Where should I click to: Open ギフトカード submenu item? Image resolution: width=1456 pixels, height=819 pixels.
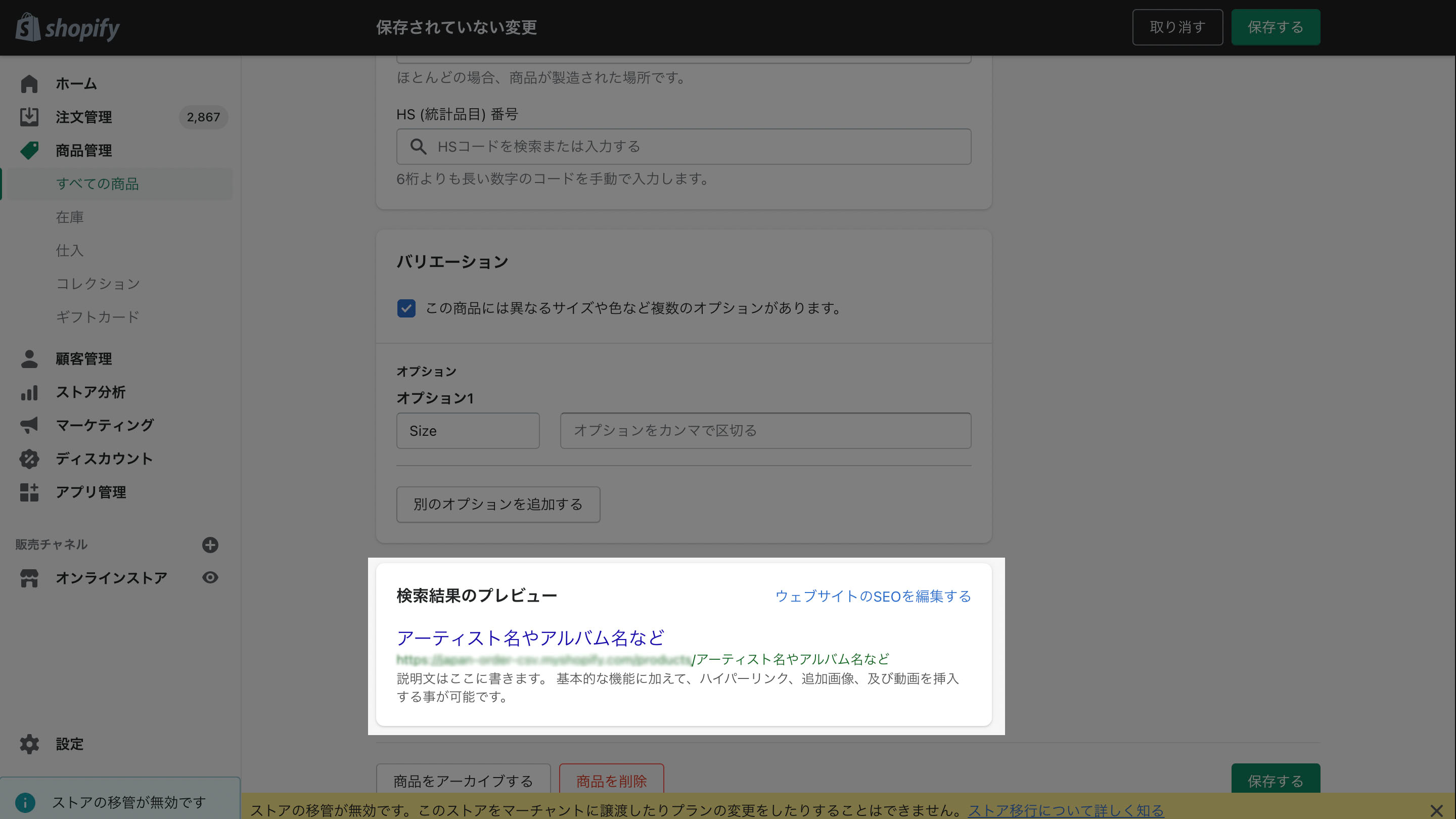point(98,317)
